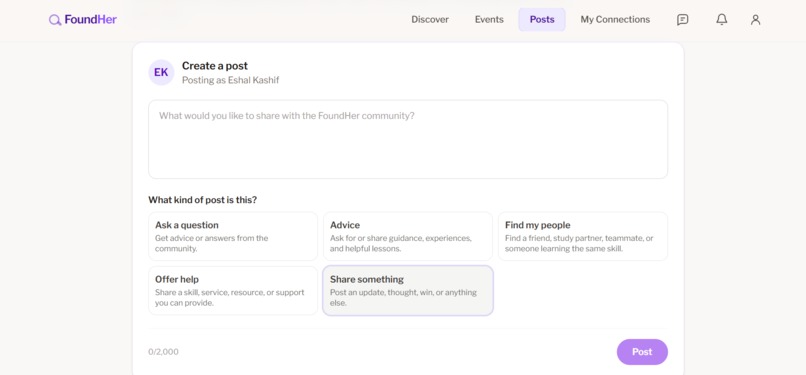Go to the Discover page
Image resolution: width=806 pixels, height=375 pixels.
pyautogui.click(x=430, y=20)
